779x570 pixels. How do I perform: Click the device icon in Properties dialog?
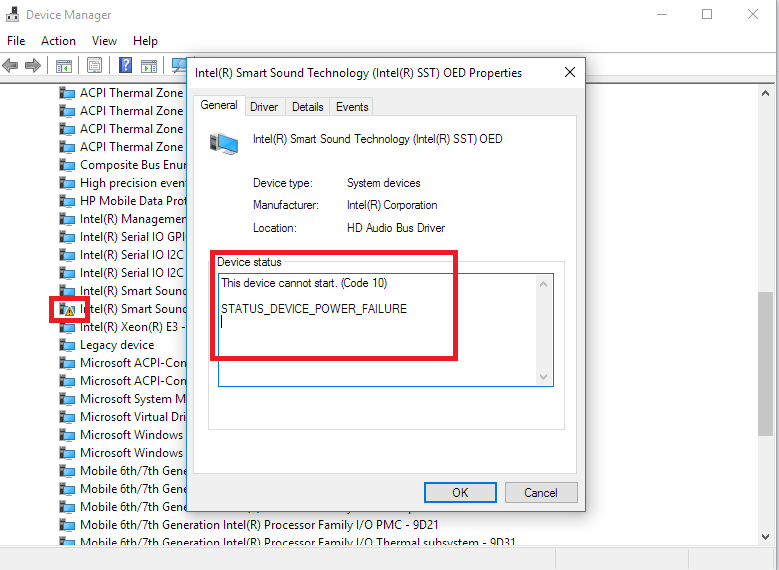point(223,142)
